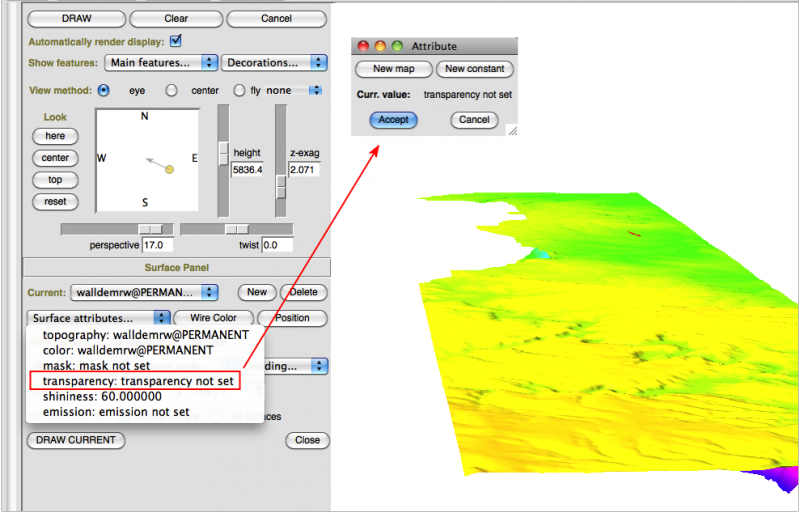Screen dimensions: 800x513
Task: Expand the Decorations dropdown
Action: coord(274,63)
